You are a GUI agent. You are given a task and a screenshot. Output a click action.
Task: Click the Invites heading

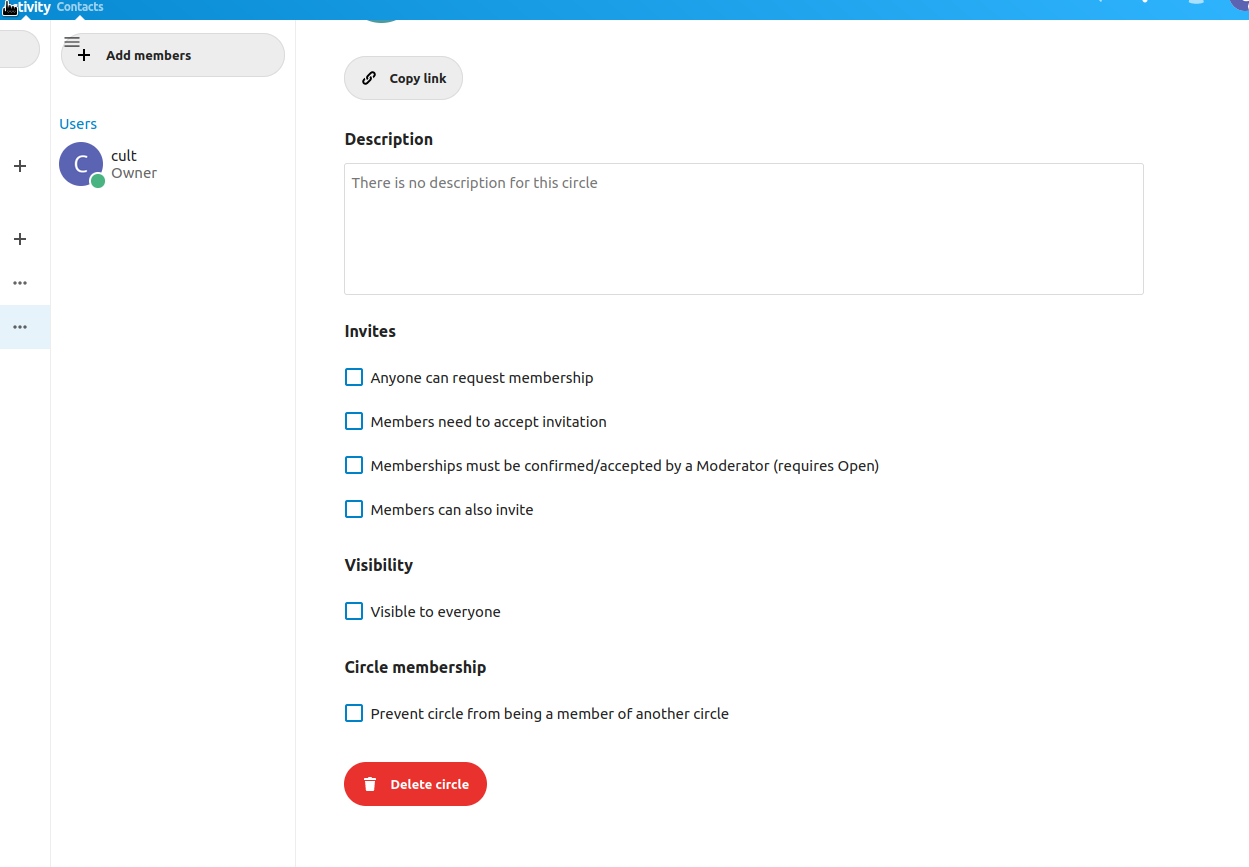[x=370, y=331]
